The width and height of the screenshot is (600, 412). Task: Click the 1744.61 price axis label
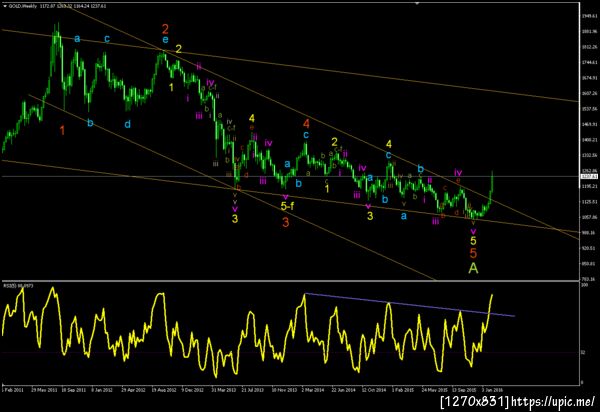[589, 62]
